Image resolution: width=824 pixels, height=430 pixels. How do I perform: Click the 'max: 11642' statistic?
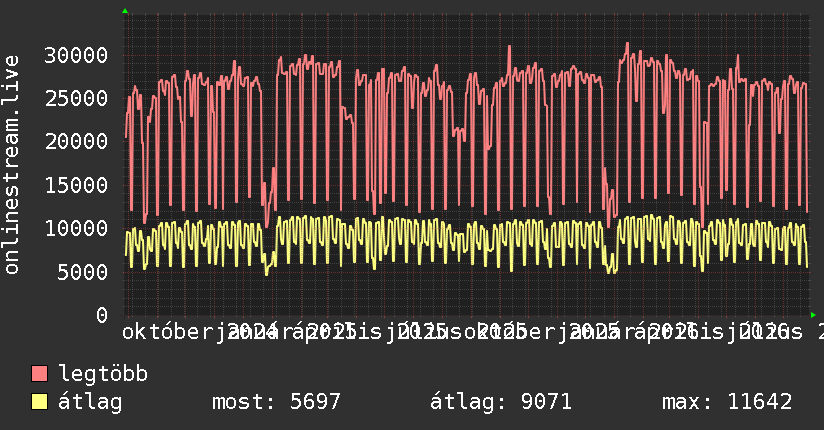(x=727, y=402)
